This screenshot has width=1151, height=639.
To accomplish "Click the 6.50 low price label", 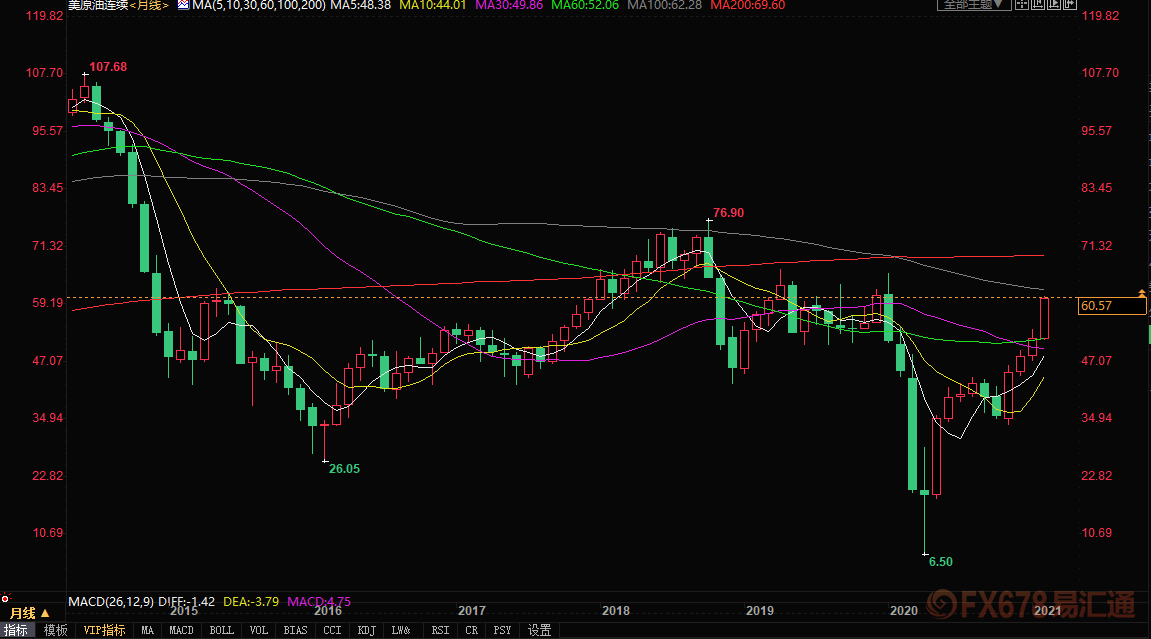I will (940, 562).
